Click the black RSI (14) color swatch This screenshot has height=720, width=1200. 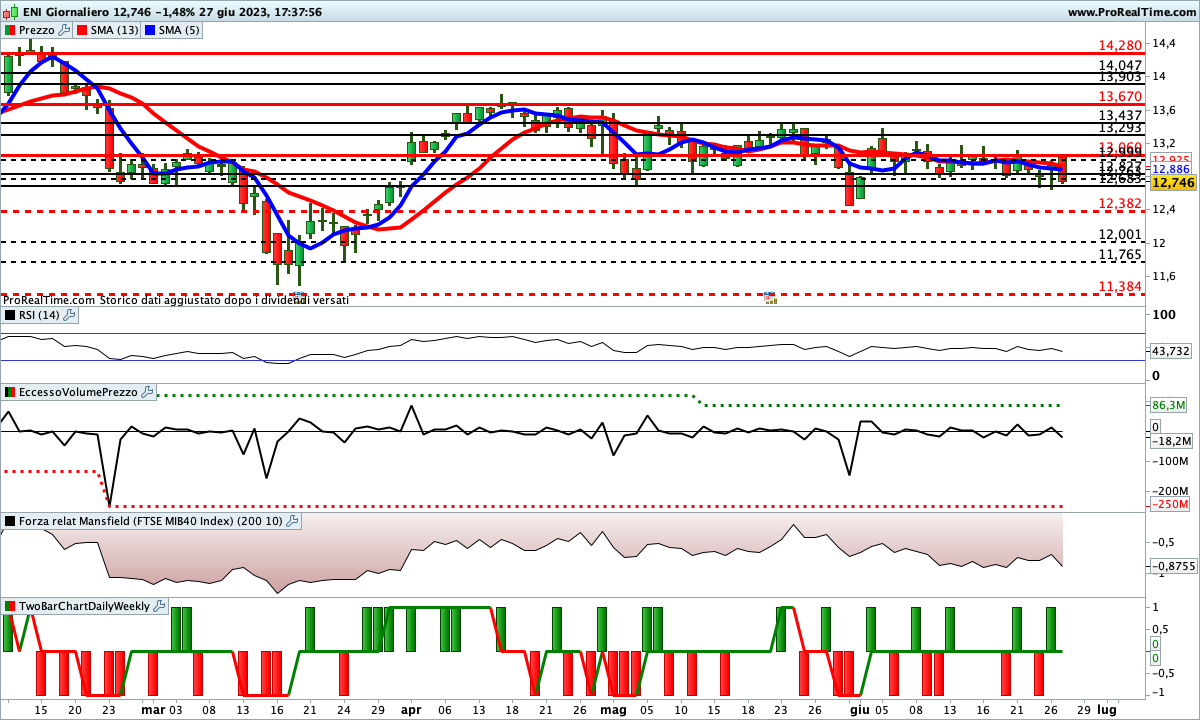pyautogui.click(x=11, y=315)
